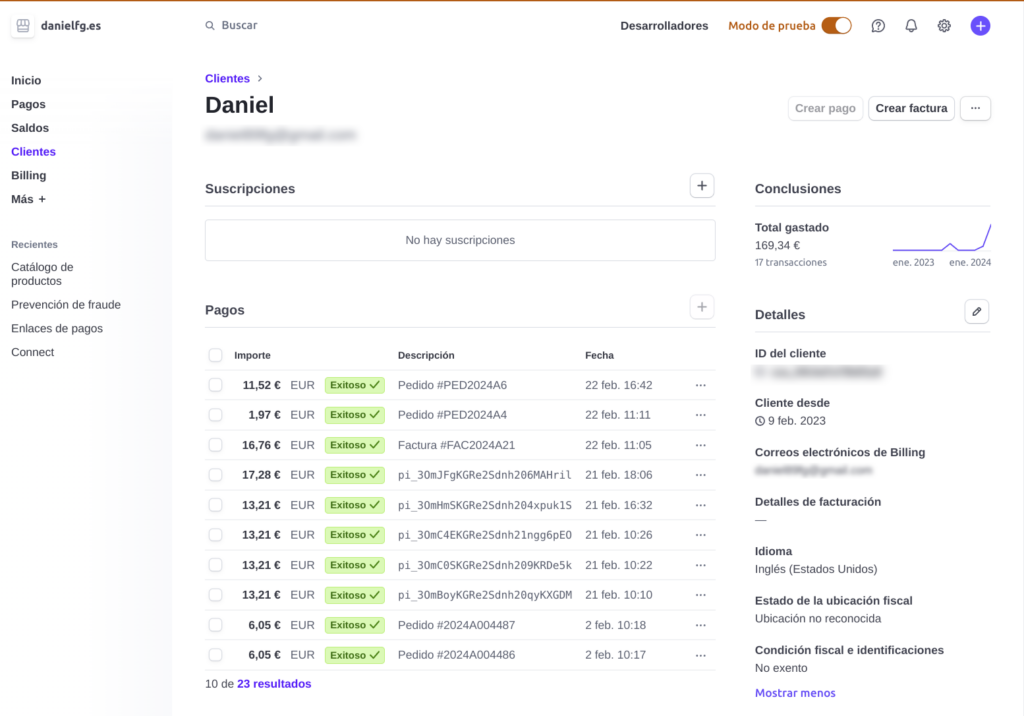Open Billing in the sidebar
This screenshot has width=1024, height=716.
28,175
